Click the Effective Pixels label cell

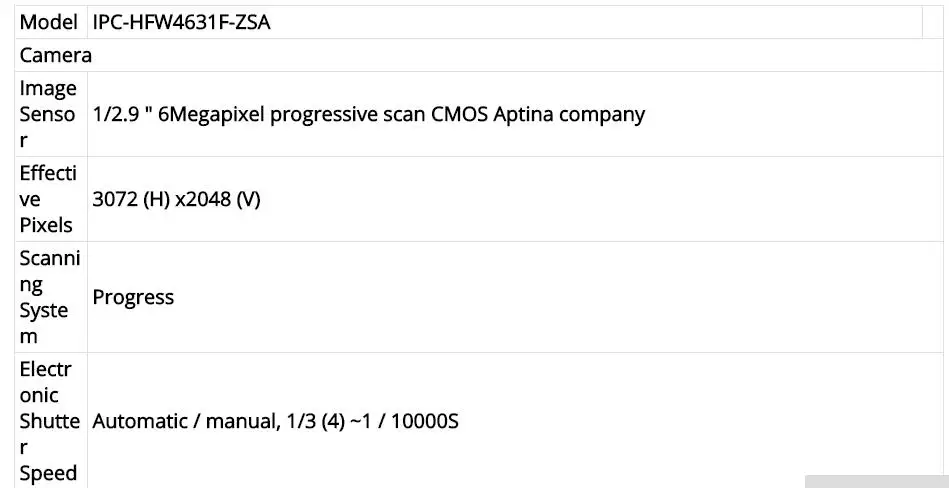coord(51,199)
